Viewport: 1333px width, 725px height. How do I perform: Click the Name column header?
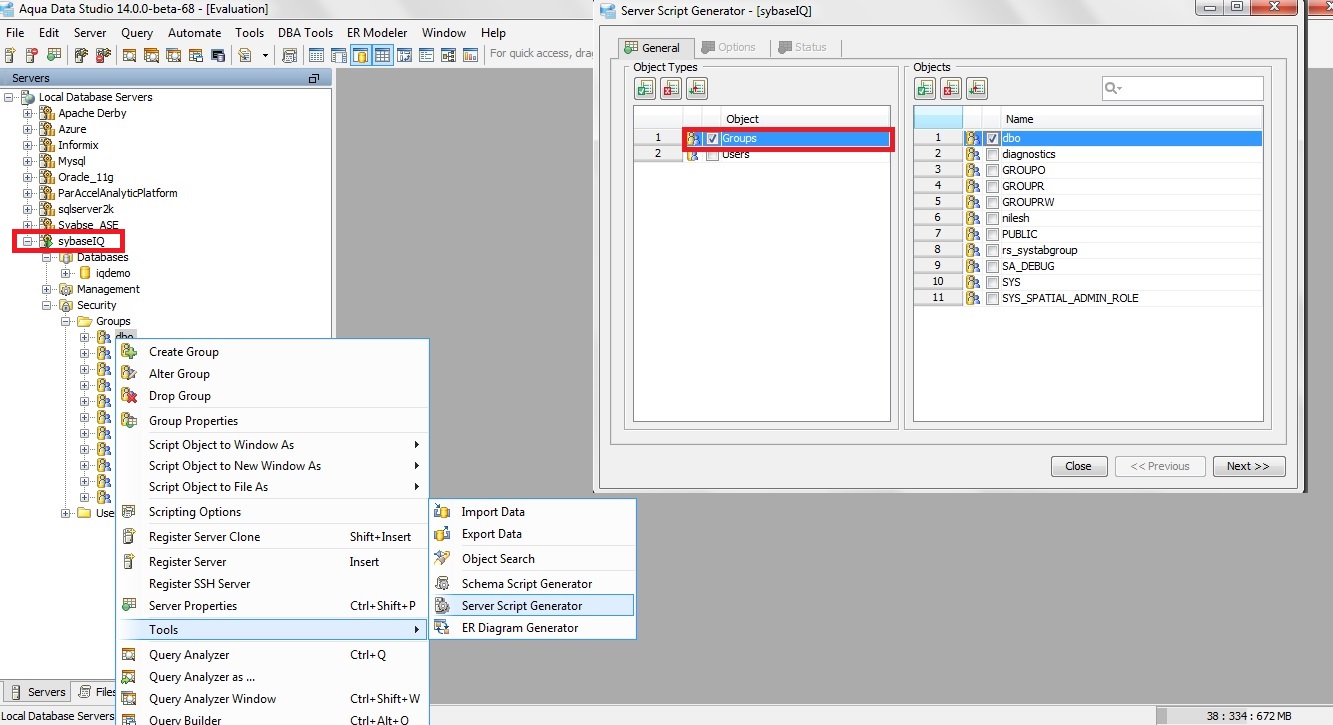click(1132, 119)
